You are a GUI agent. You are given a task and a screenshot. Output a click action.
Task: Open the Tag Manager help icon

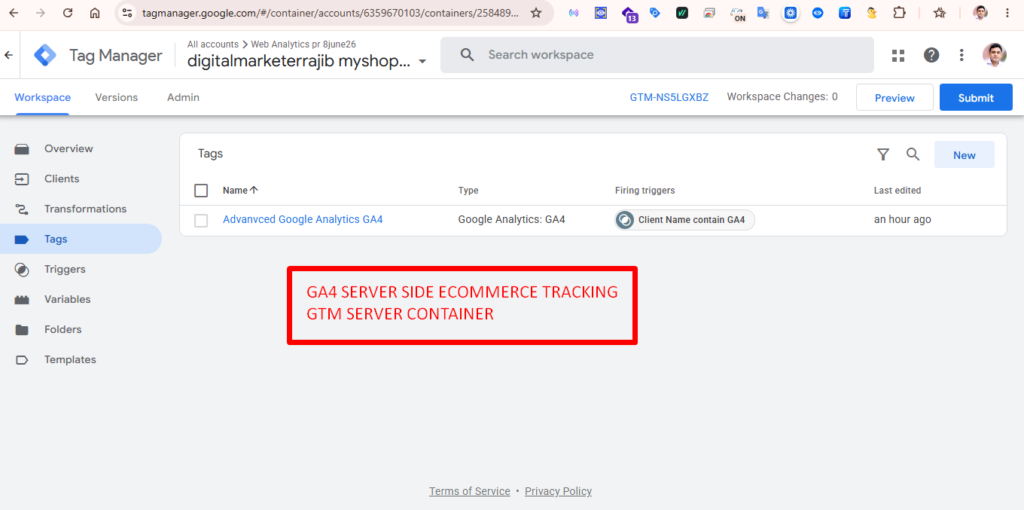pos(931,56)
